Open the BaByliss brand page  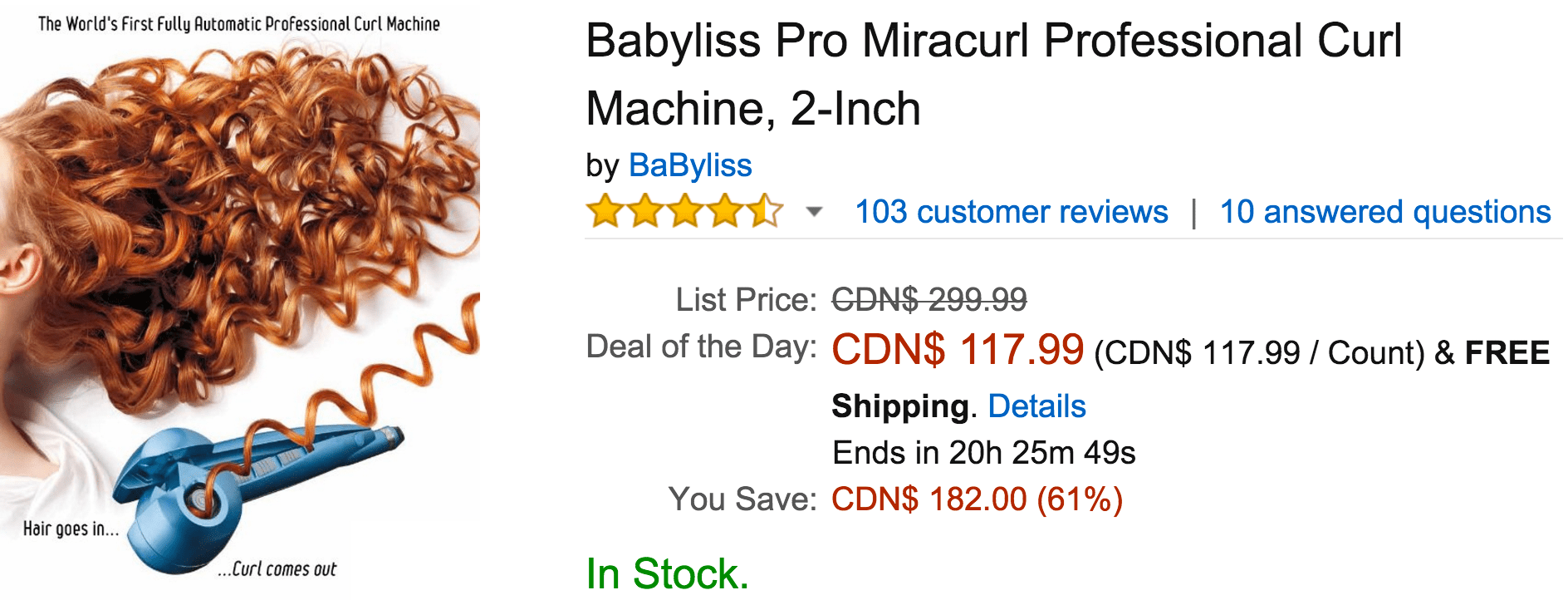click(x=690, y=165)
